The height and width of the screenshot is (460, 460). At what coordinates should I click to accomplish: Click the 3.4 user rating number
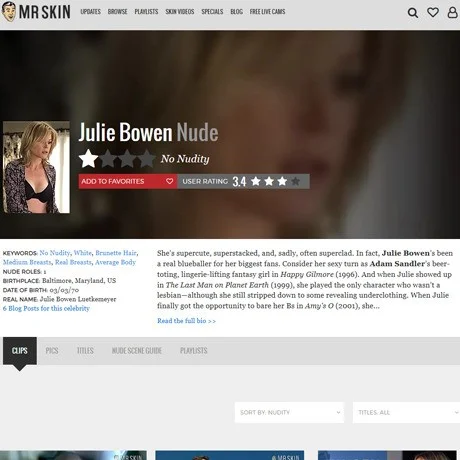[239, 182]
